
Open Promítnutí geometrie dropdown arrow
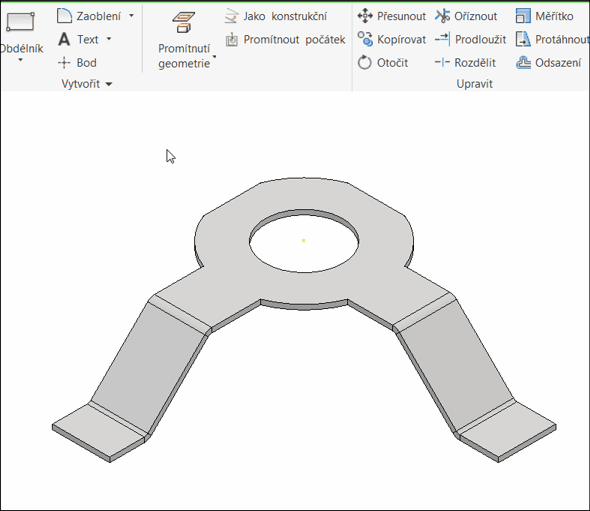214,57
